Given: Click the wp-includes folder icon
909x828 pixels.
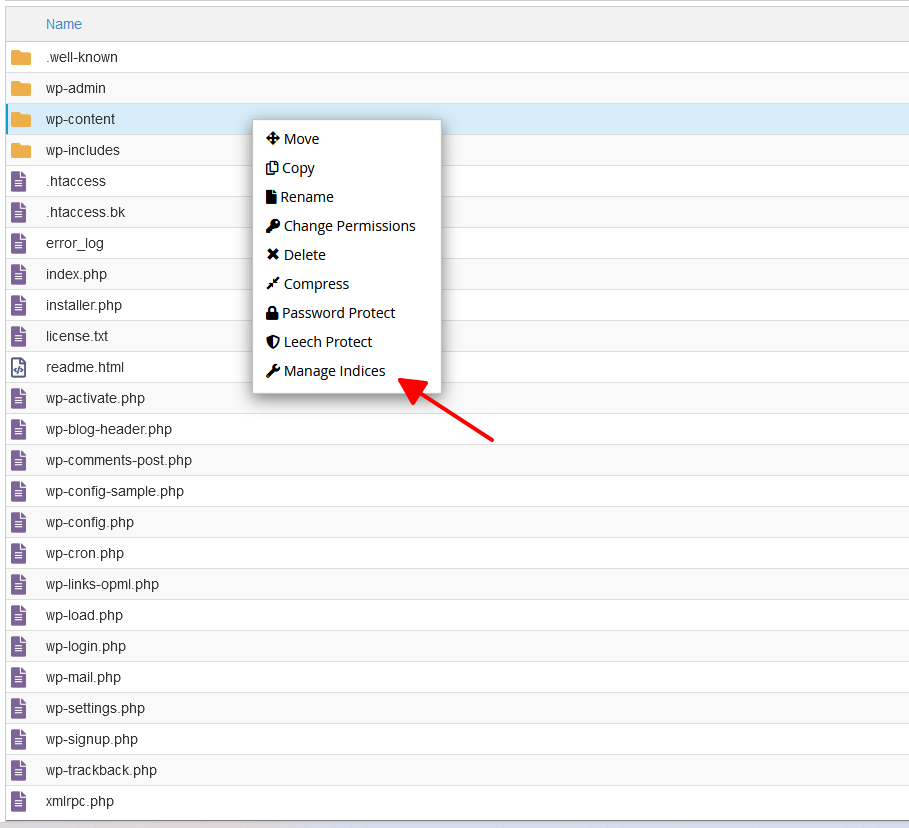Looking at the screenshot, I should coord(21,150).
